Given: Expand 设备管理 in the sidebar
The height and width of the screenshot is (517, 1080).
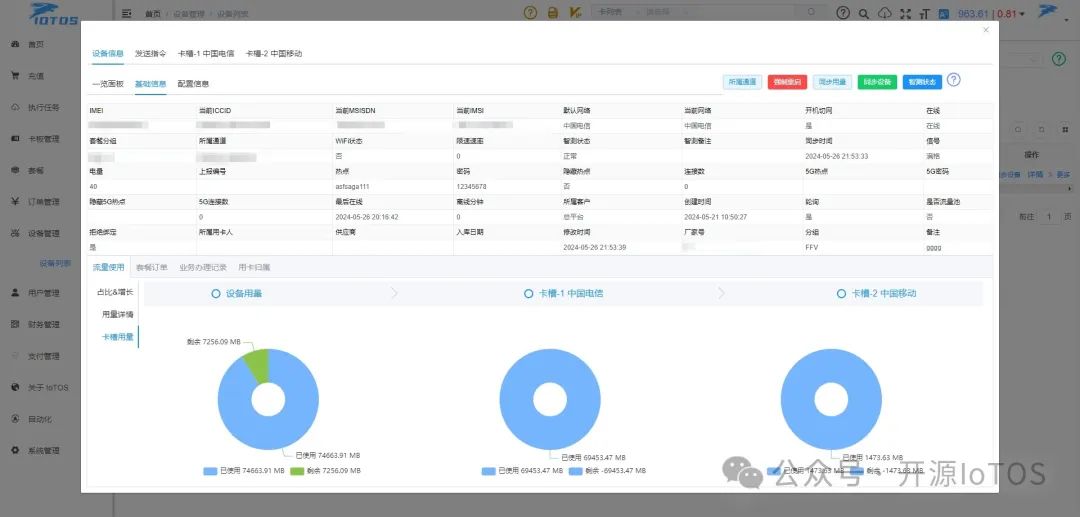Looking at the screenshot, I should click(43, 233).
